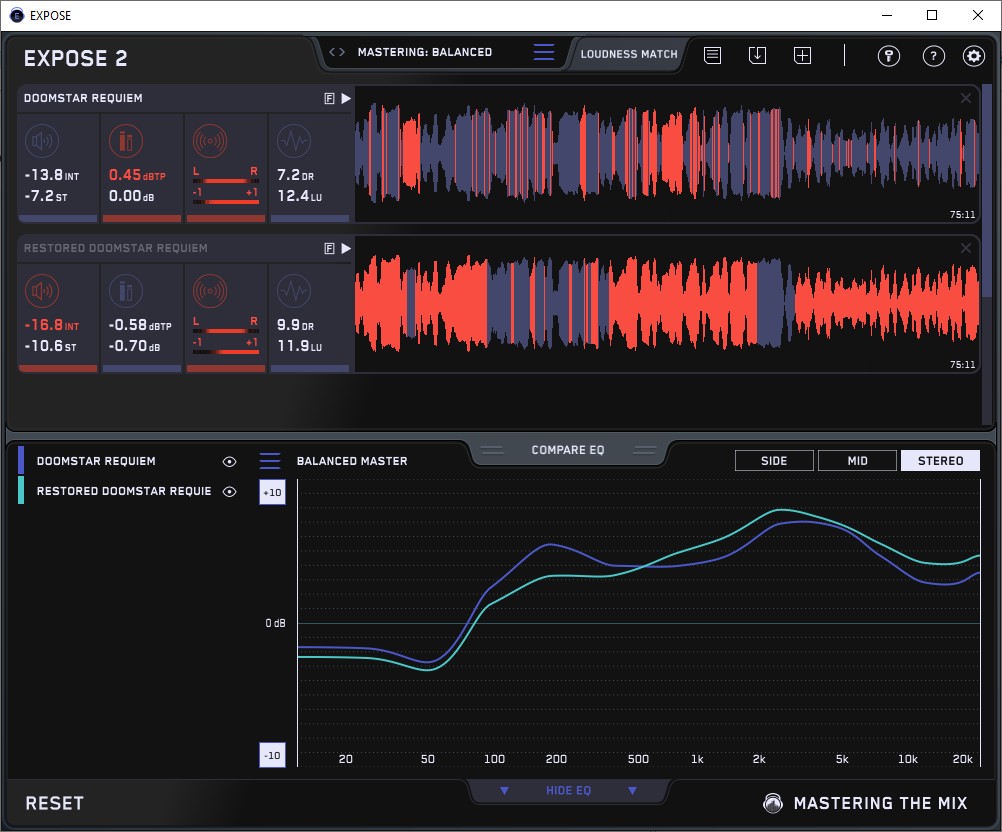Click the Restored Doomstar Requiem track title
This screenshot has width=1002, height=832.
pyautogui.click(x=116, y=249)
